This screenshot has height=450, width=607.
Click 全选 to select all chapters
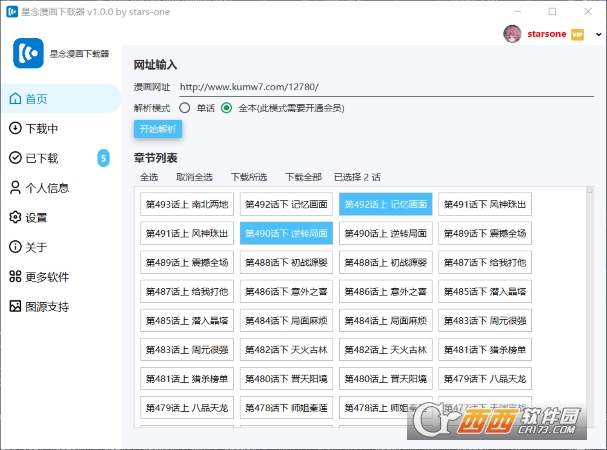149,177
